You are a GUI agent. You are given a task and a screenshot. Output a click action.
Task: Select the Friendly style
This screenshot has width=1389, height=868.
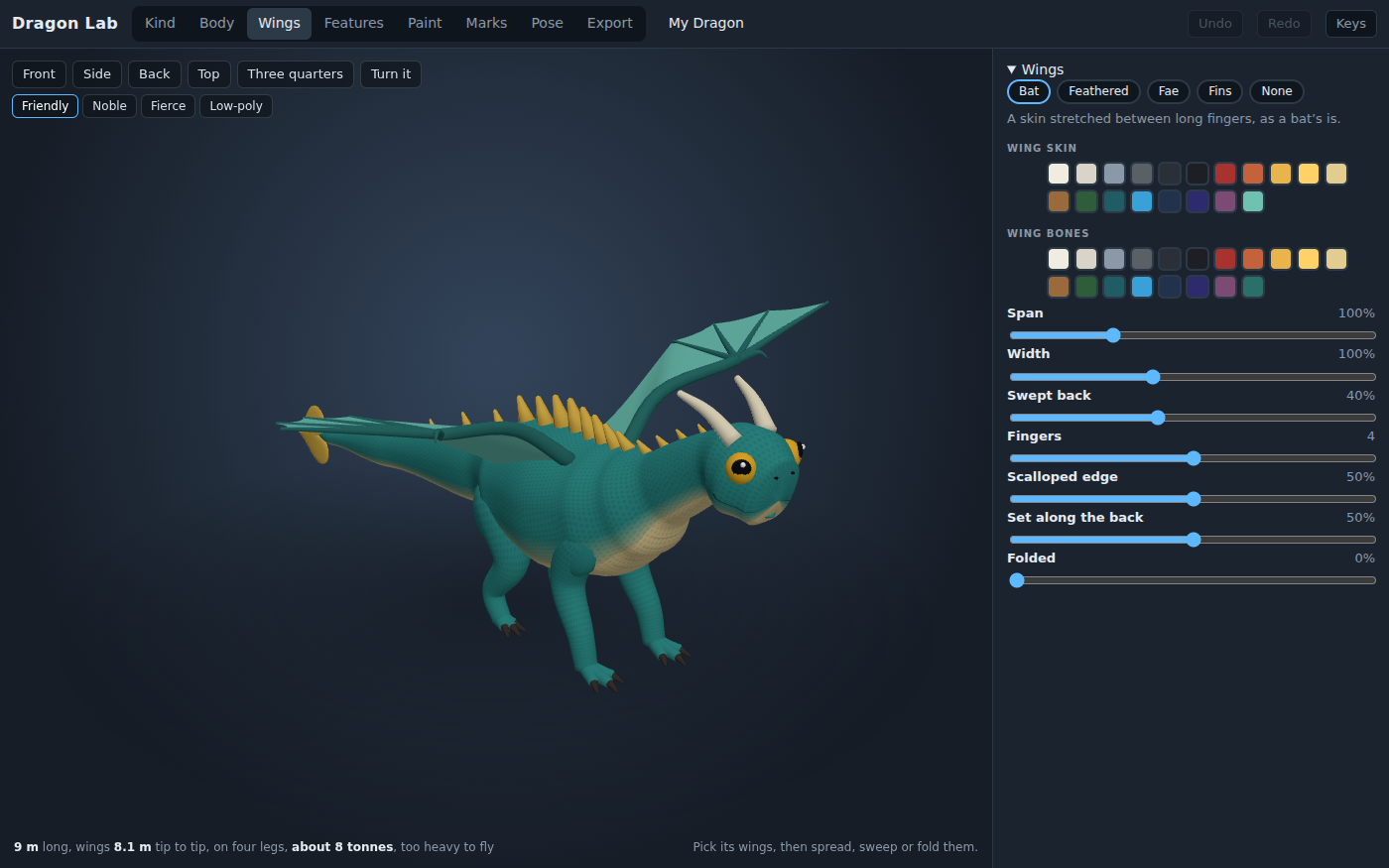[x=45, y=106]
